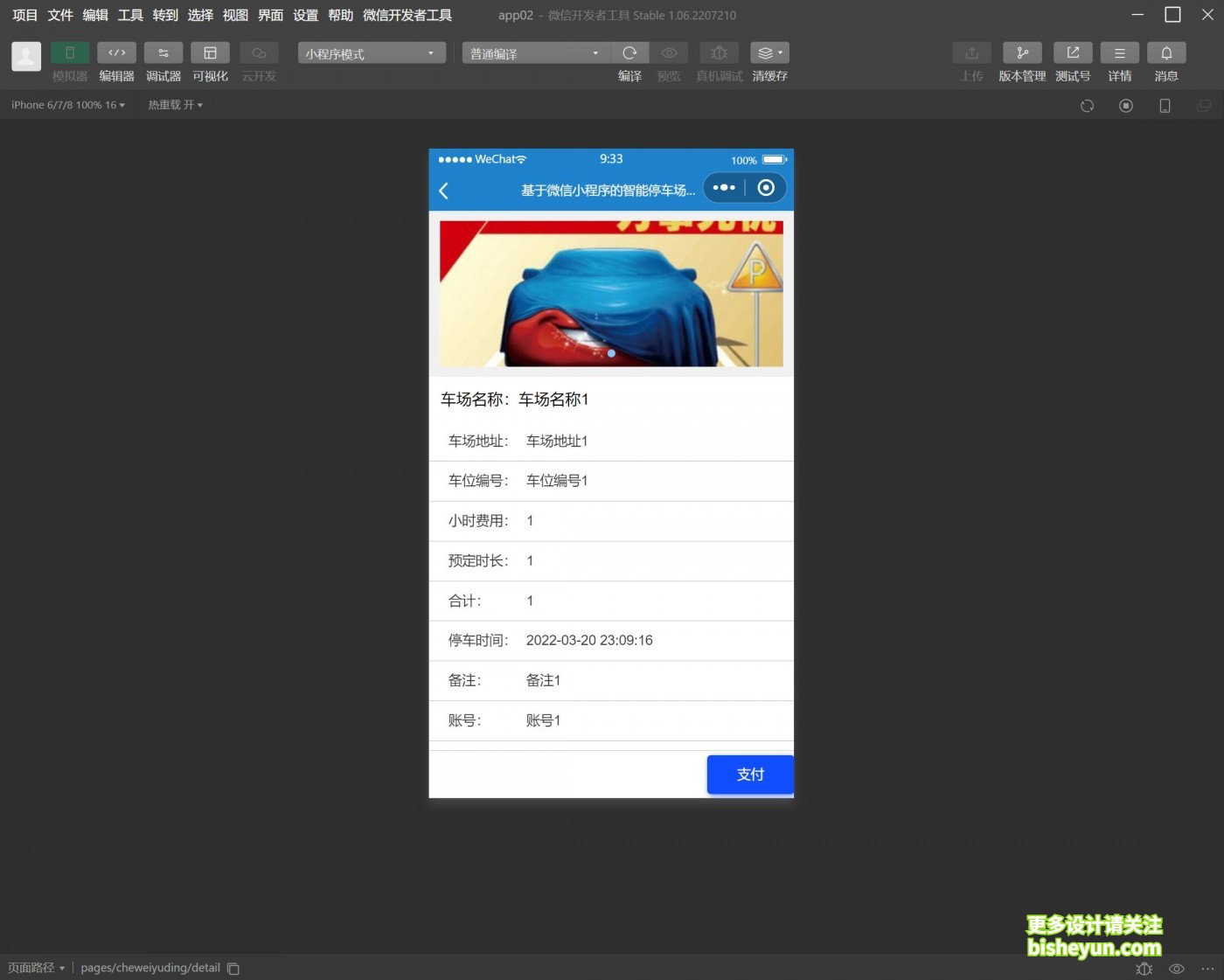Click the 小时费用 row
1224x980 pixels.
tap(611, 521)
